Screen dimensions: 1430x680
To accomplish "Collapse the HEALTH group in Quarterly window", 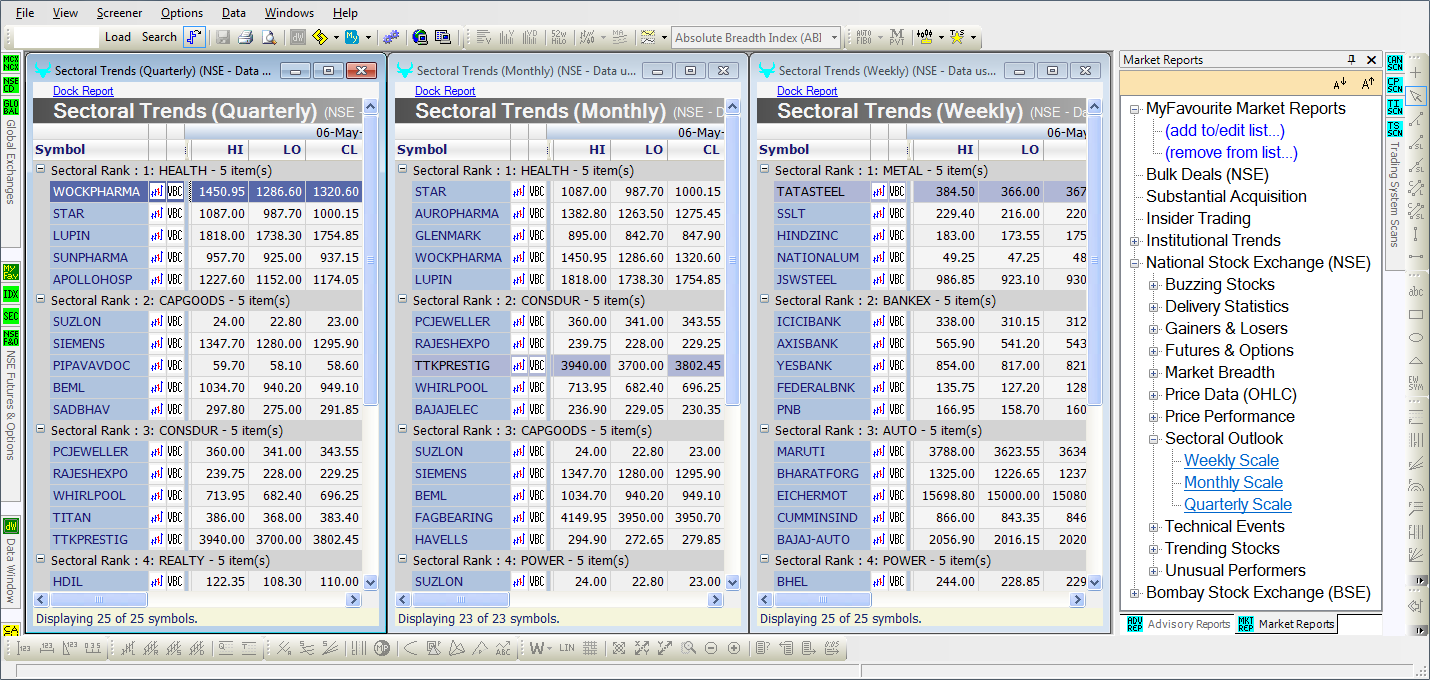I will click(40, 170).
